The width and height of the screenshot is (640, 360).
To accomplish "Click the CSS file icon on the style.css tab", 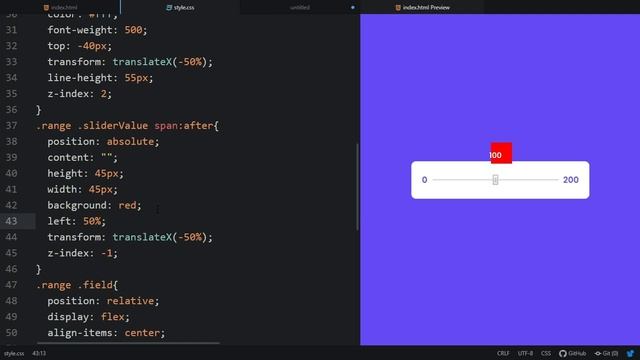I will tap(169, 7).
